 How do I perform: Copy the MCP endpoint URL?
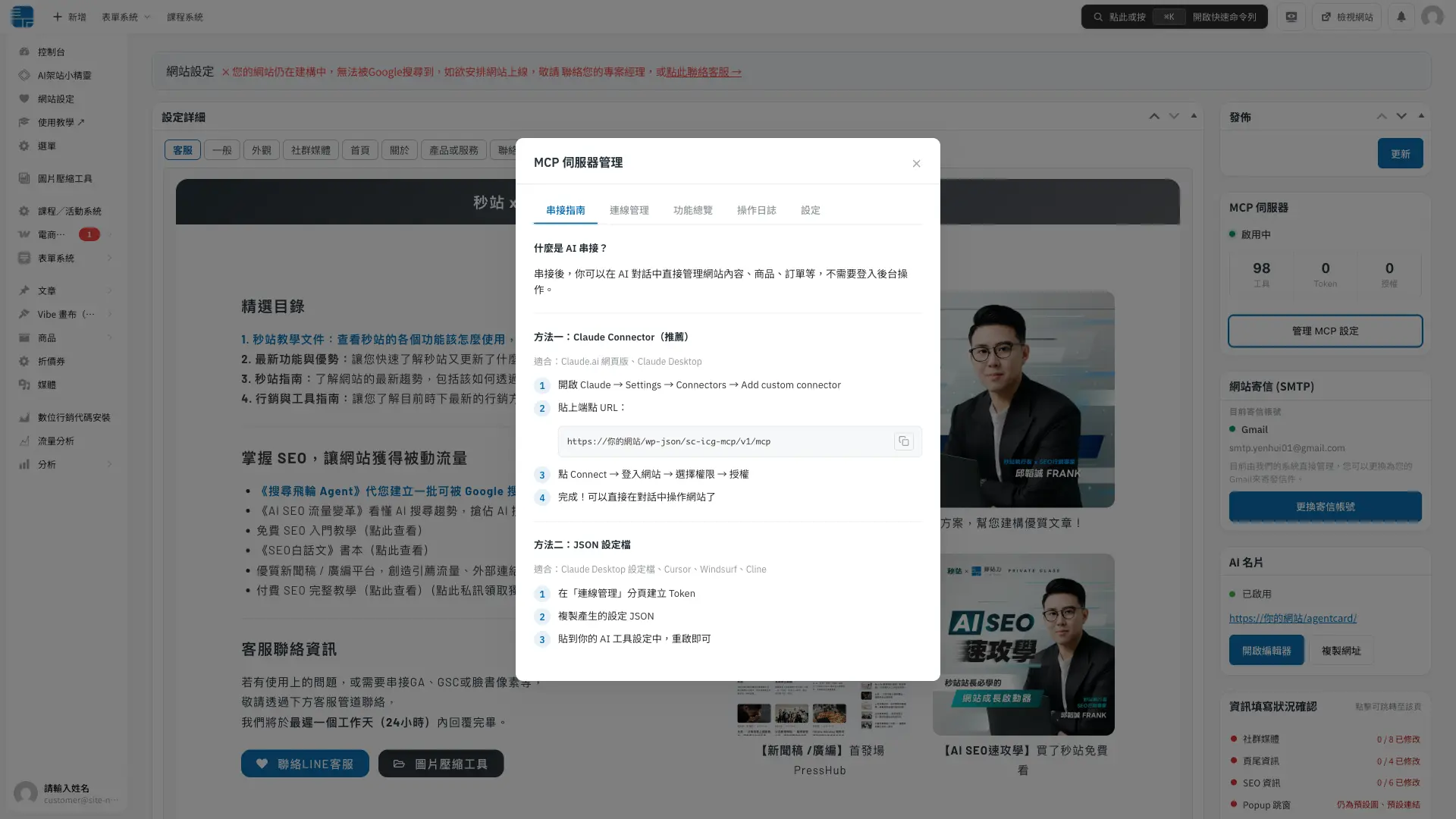pos(903,441)
